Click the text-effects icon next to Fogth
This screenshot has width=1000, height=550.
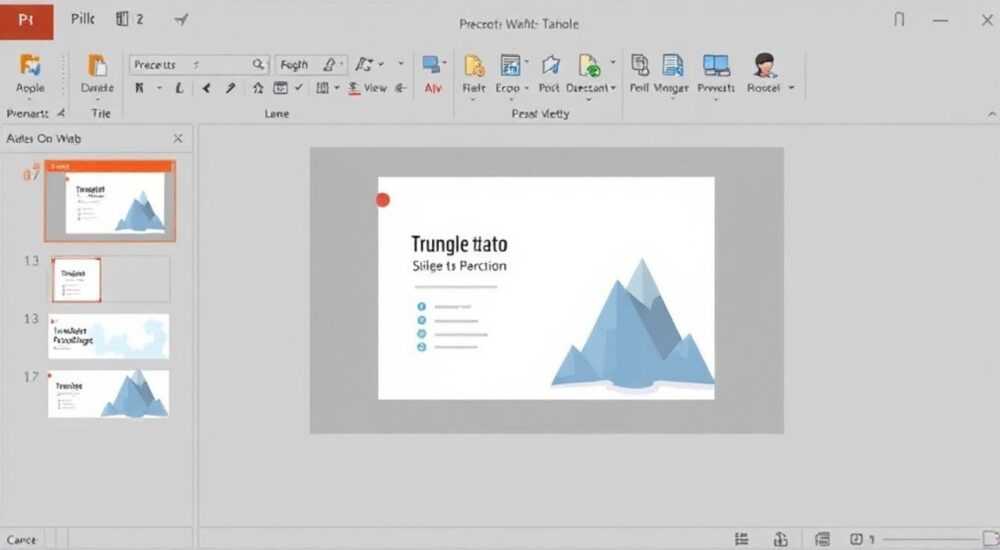[364, 64]
